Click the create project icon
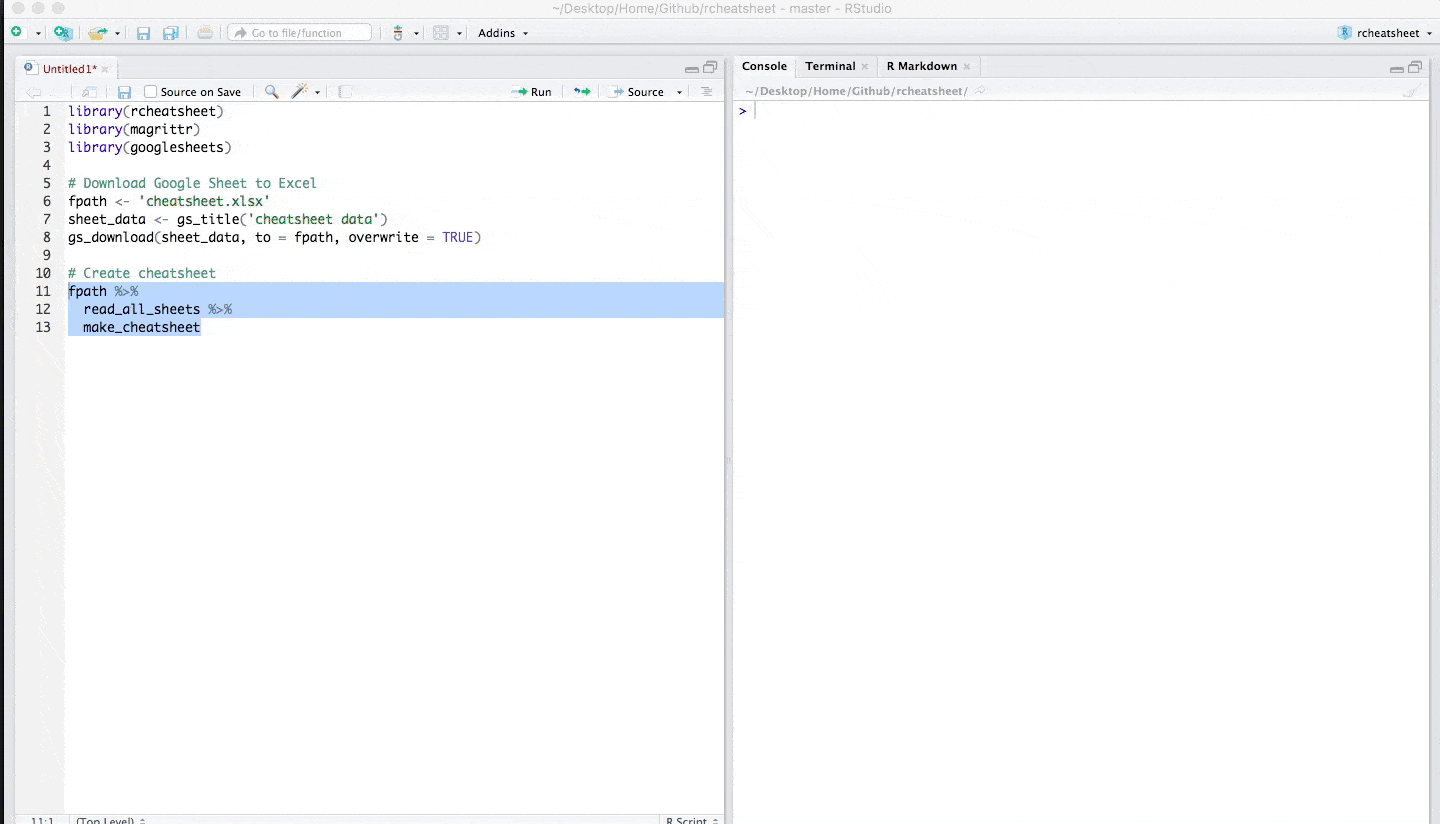 coord(62,33)
